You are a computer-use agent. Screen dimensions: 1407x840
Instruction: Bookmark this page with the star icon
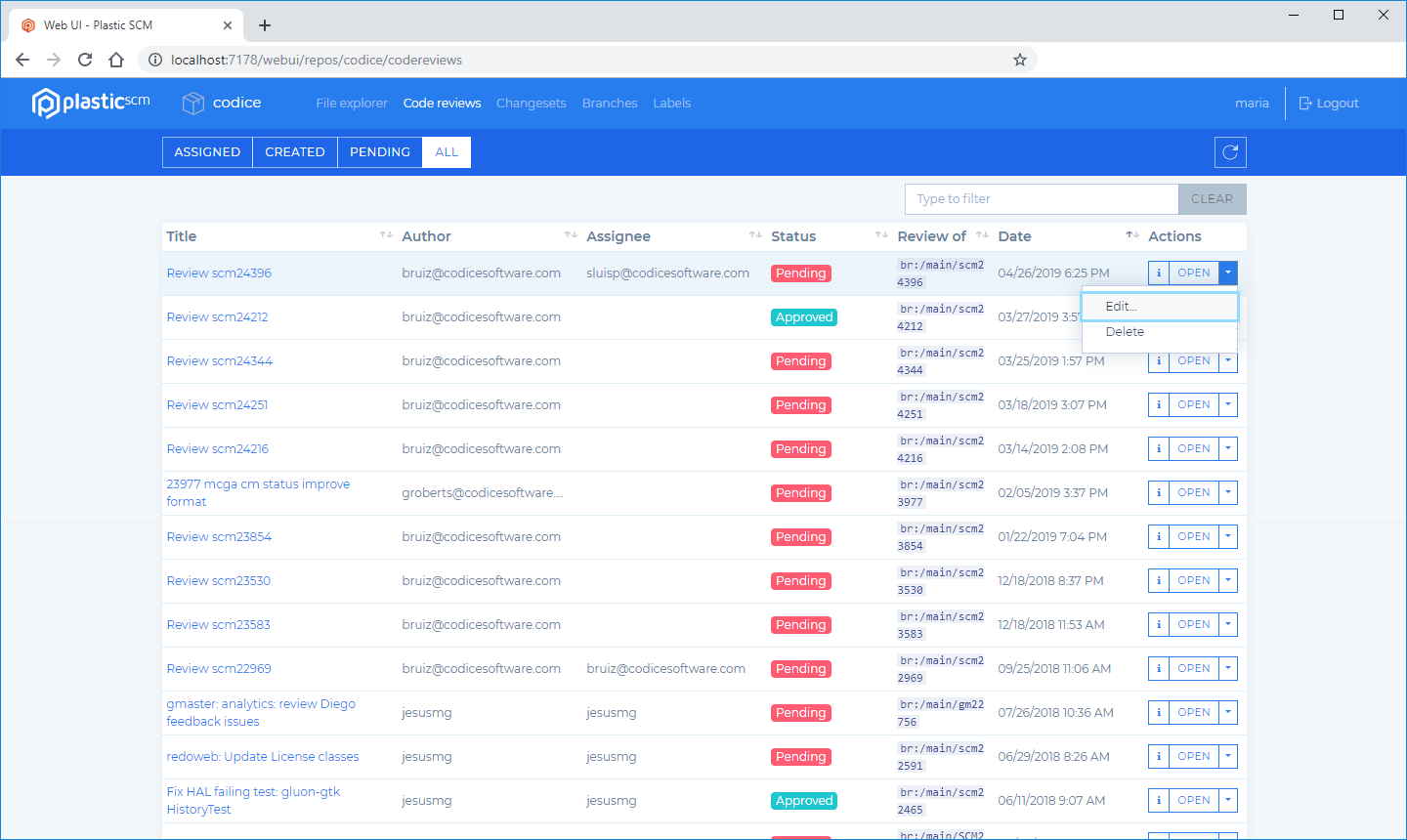[x=1020, y=60]
